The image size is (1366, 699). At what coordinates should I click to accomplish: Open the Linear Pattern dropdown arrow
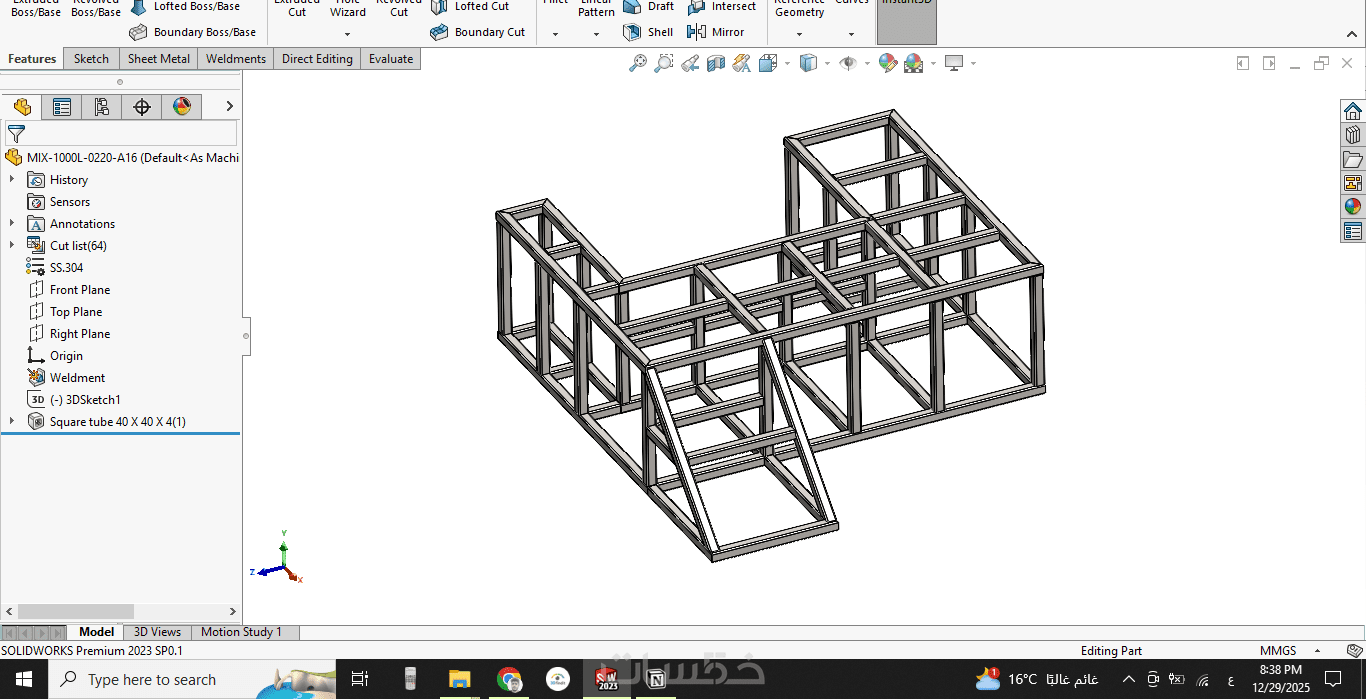pyautogui.click(x=596, y=34)
